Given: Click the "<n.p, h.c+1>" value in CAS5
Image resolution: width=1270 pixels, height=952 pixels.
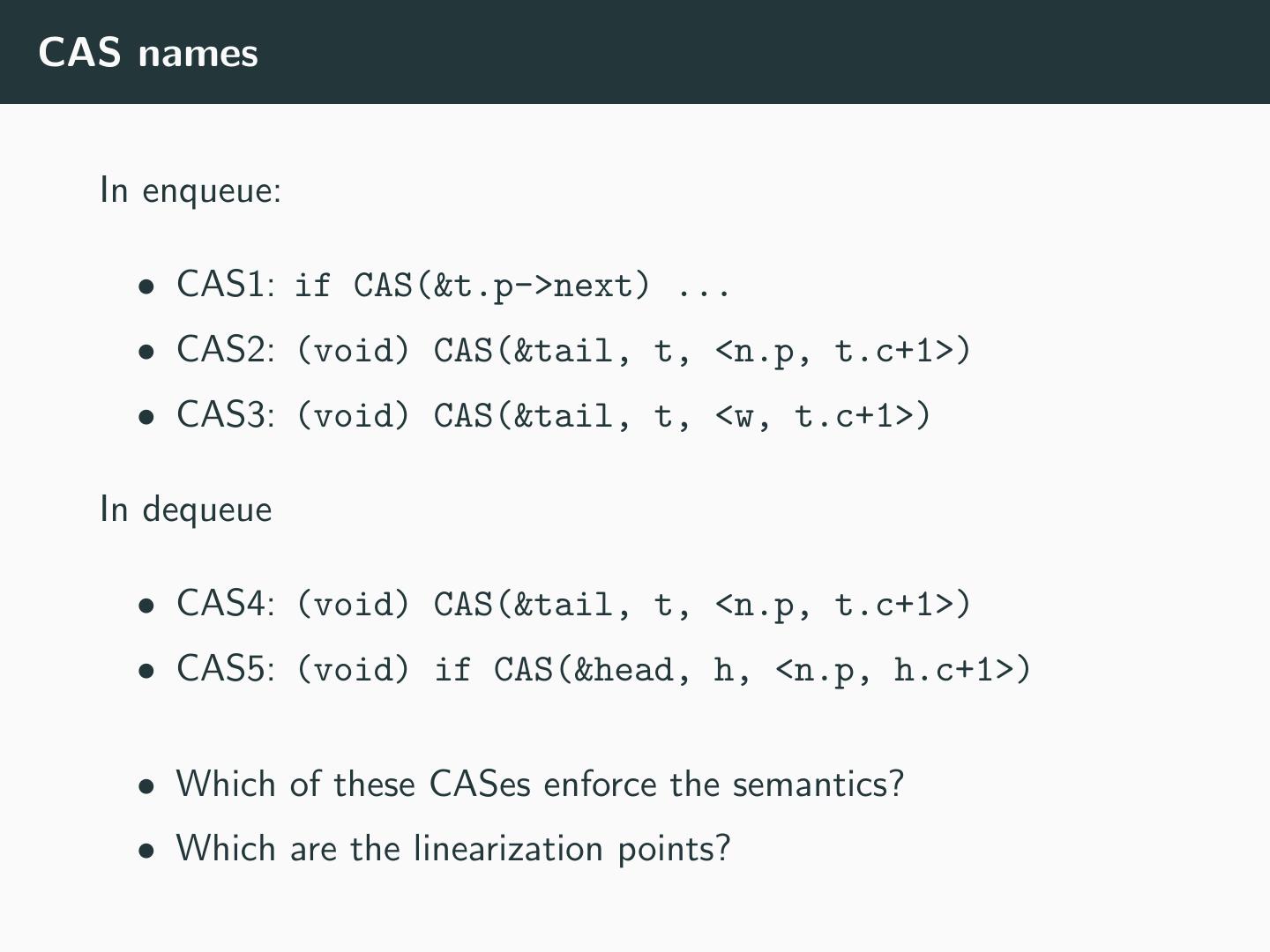Looking at the screenshot, I should (902, 670).
